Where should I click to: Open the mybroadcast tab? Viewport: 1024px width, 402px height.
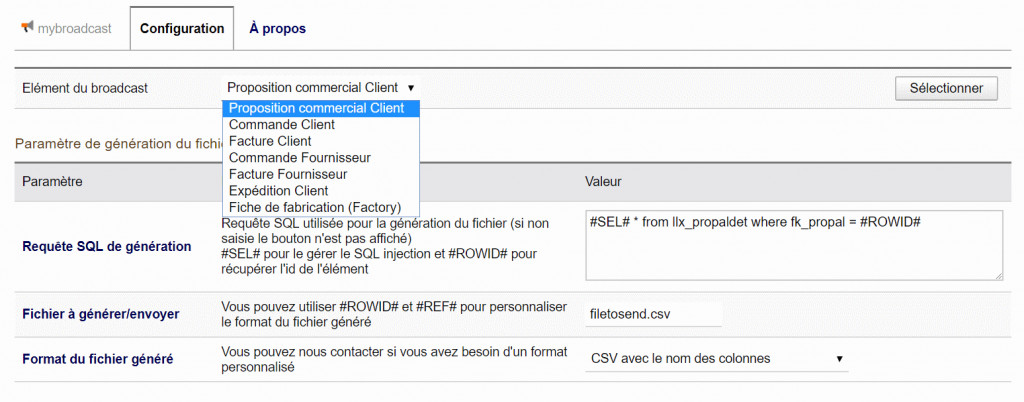74,28
